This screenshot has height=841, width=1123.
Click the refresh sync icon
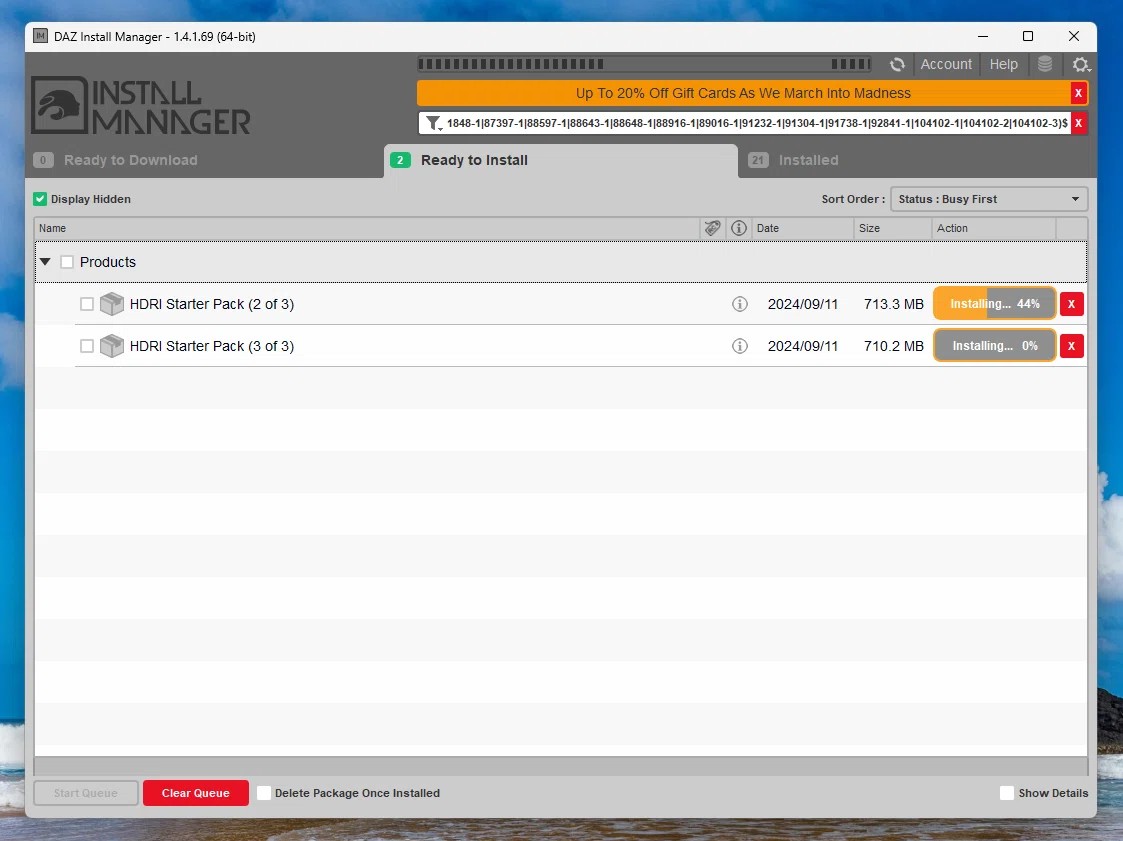pos(897,64)
